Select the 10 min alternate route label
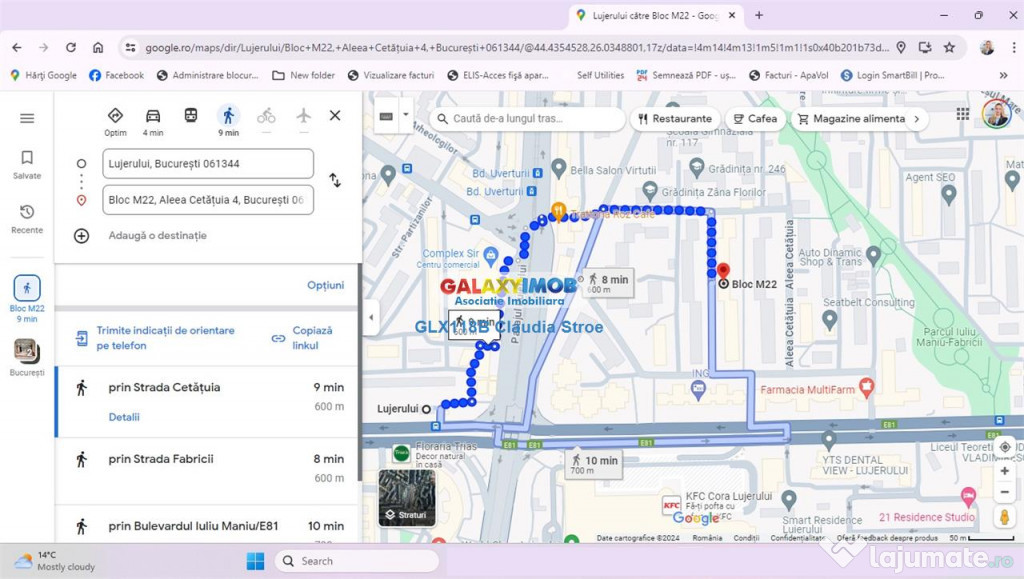Screen dimensions: 1024x579 click(594, 464)
